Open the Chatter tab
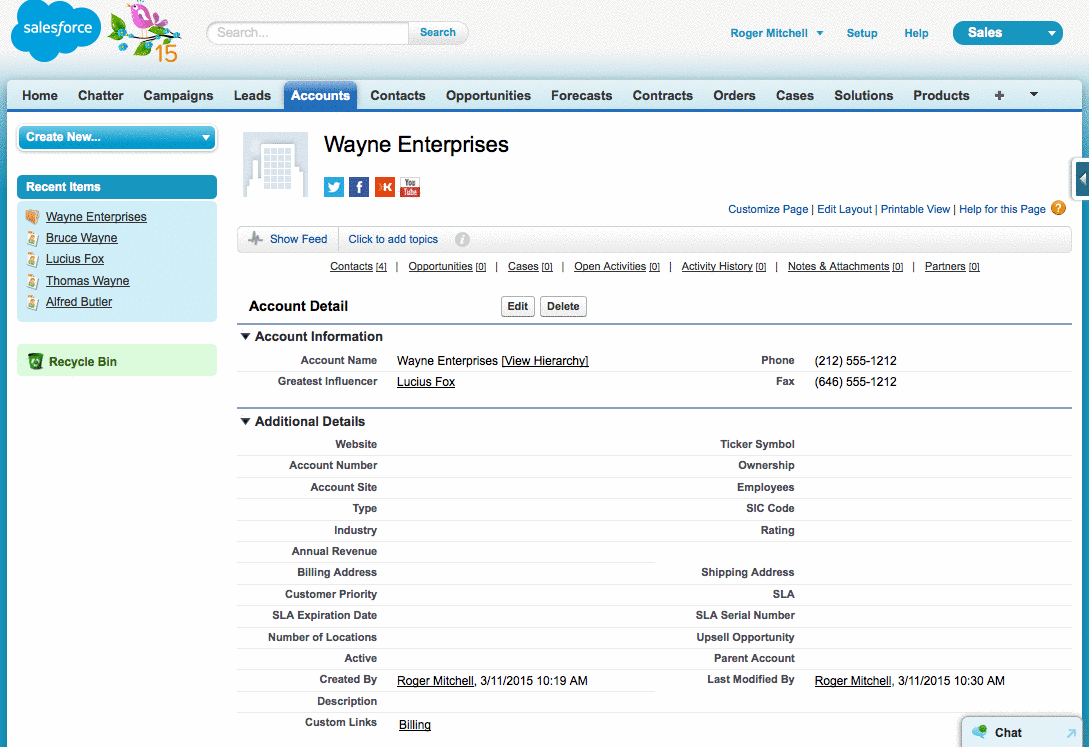The image size is (1089, 747). 101,96
